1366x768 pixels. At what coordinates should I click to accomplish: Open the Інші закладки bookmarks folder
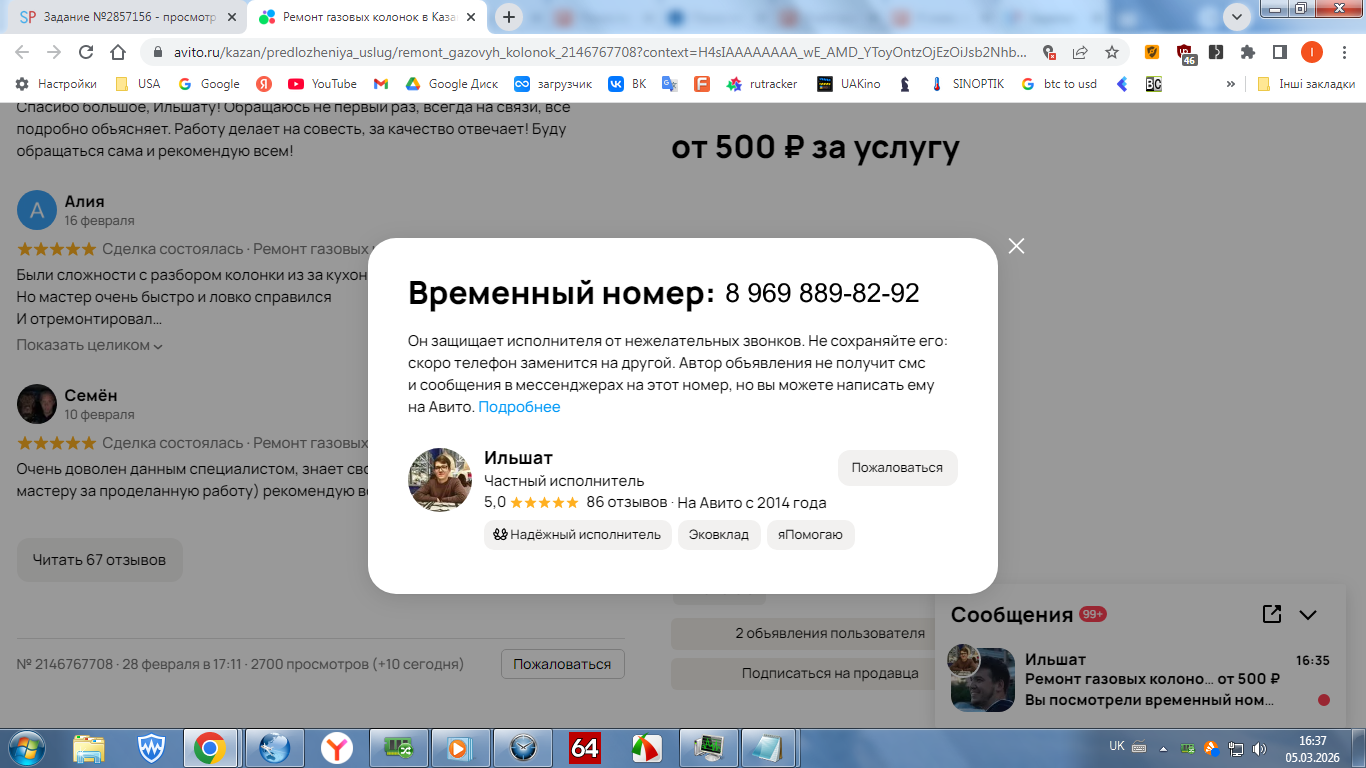[x=1306, y=84]
